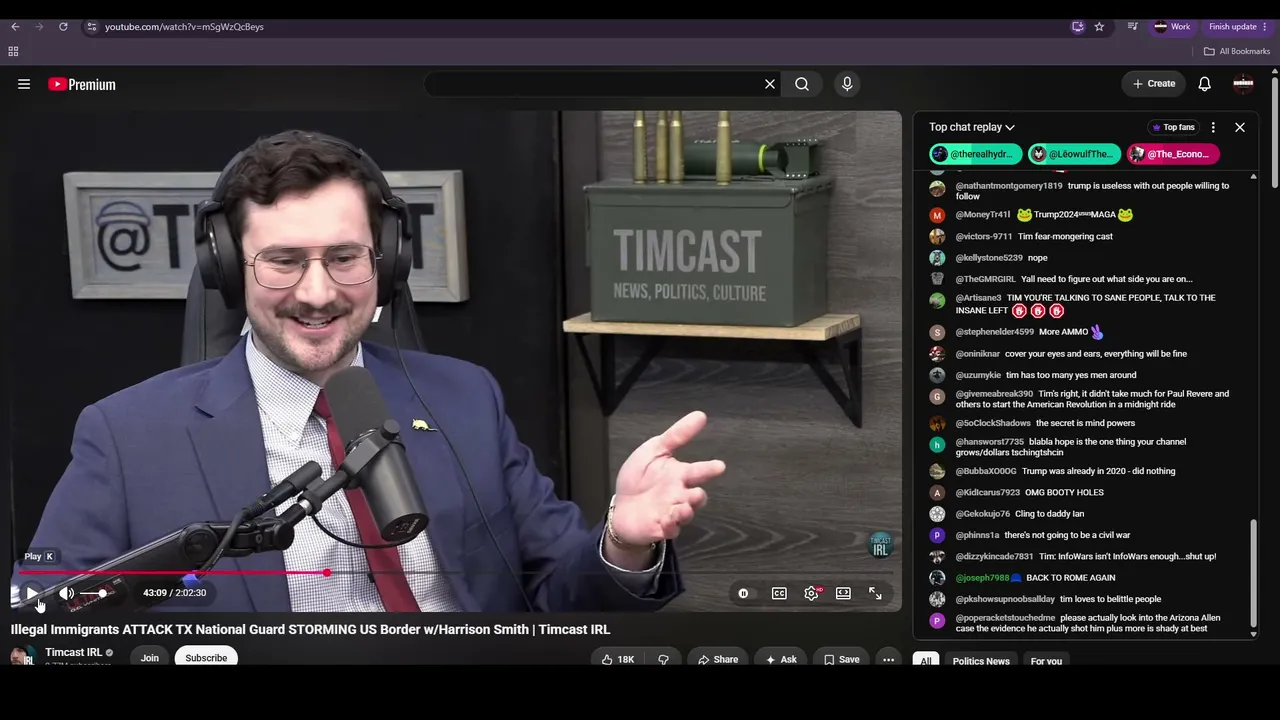Viewport: 1280px width, 720px height.
Task: Open the browser apps grid shortcut
Action: coord(13,51)
